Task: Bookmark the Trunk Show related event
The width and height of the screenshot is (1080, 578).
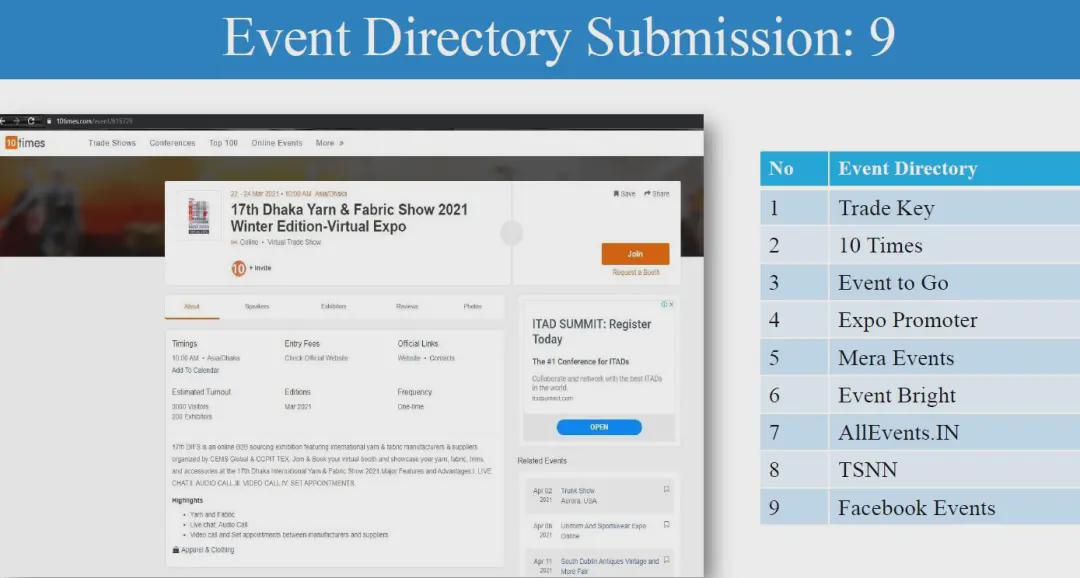Action: coord(667,490)
